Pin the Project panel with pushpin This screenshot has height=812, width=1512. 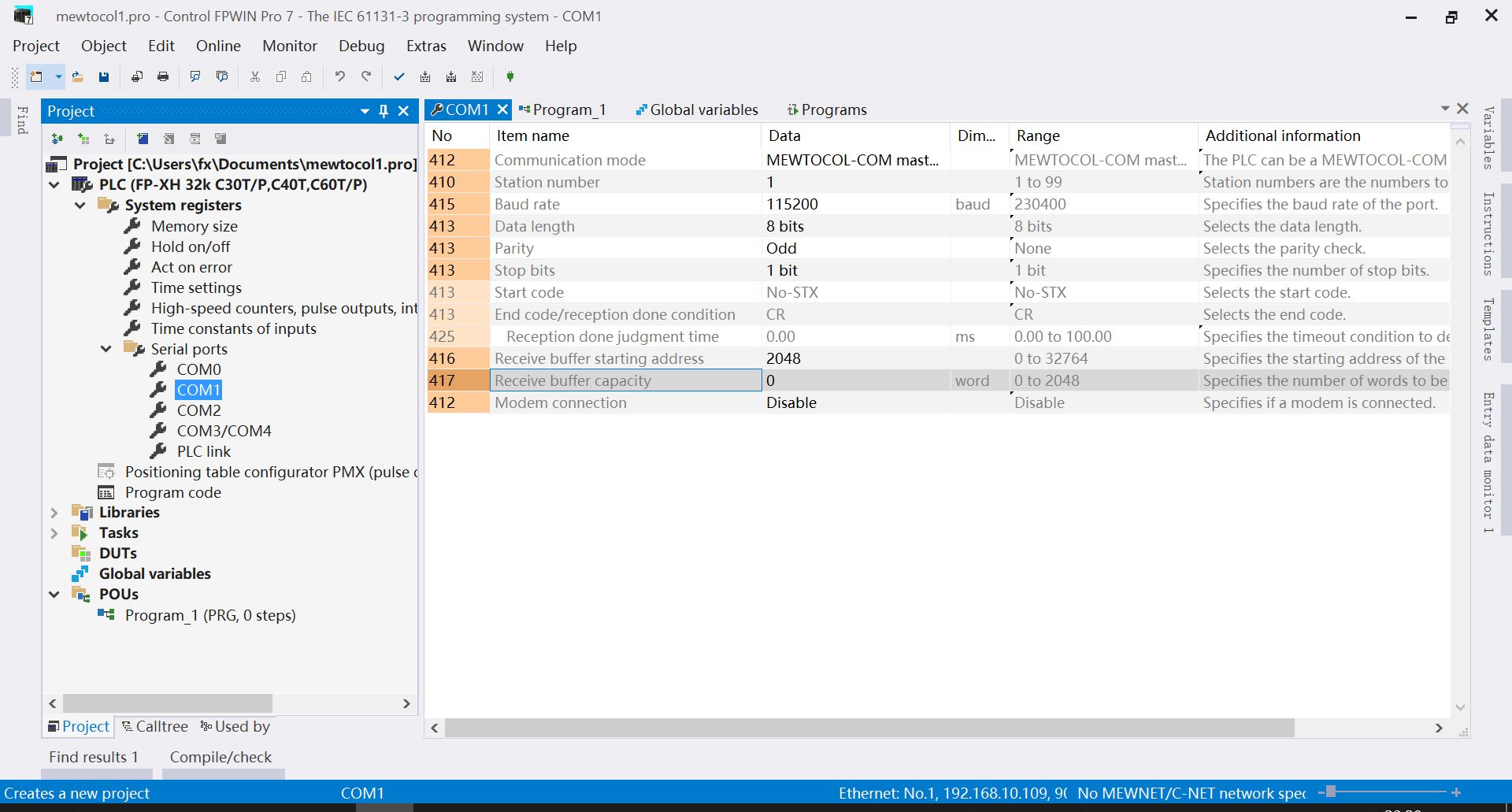point(384,111)
